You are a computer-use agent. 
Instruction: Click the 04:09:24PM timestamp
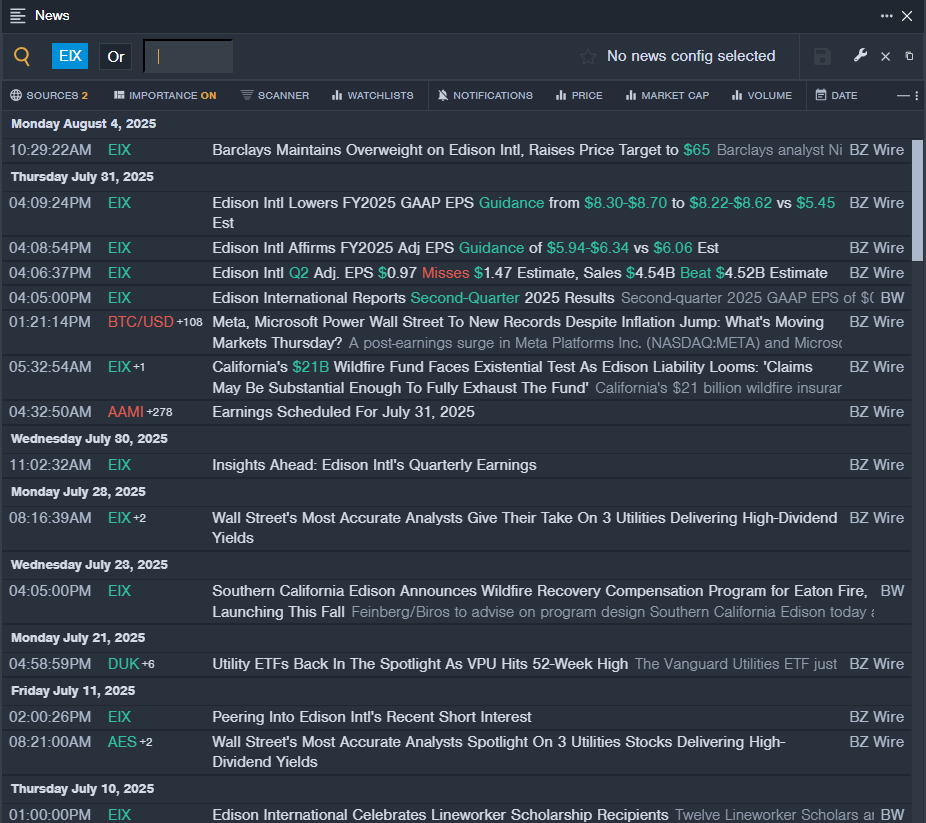50,203
